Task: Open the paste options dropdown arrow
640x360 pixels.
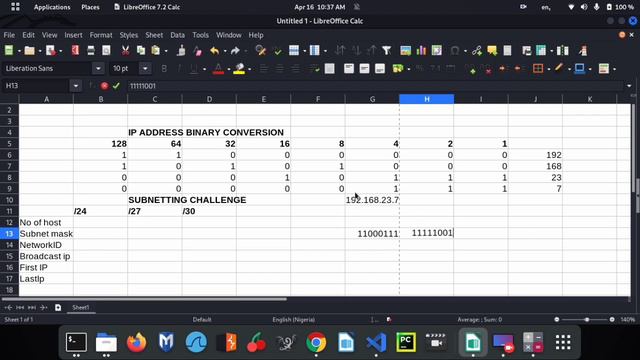Action: (x=166, y=51)
